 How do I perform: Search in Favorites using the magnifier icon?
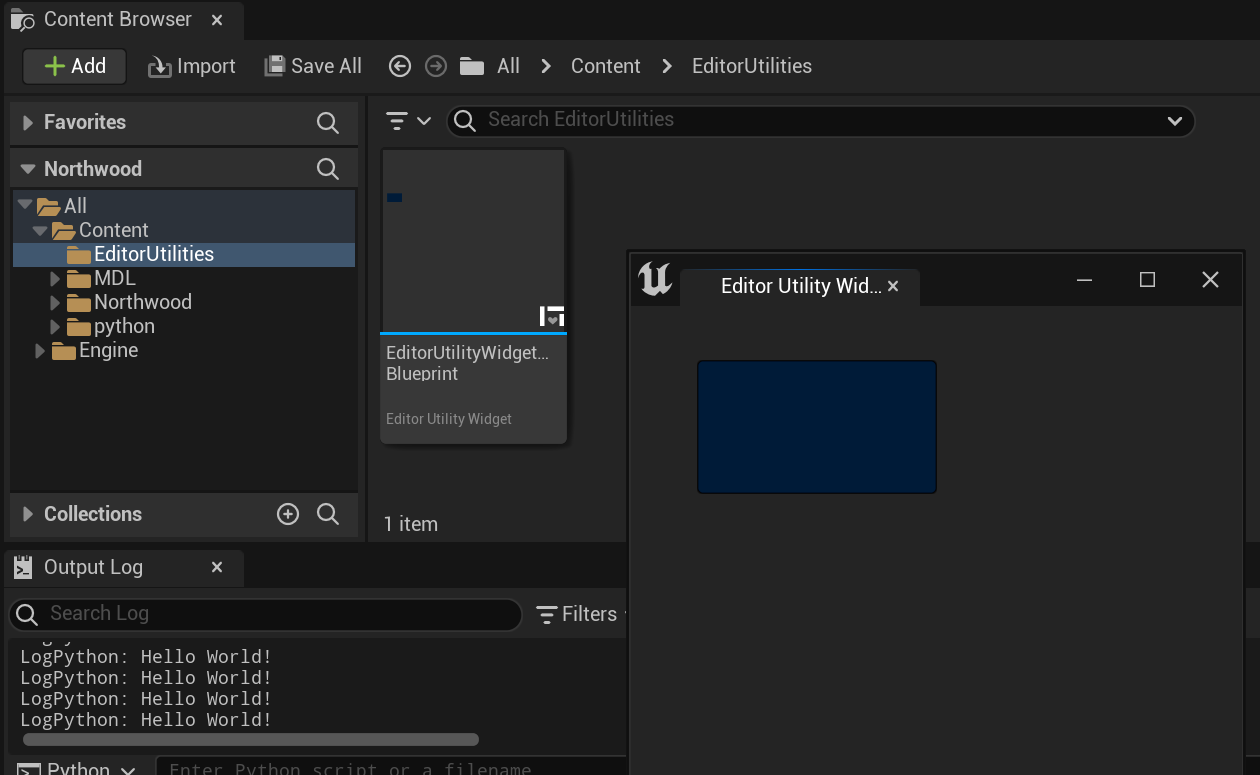[x=327, y=122]
